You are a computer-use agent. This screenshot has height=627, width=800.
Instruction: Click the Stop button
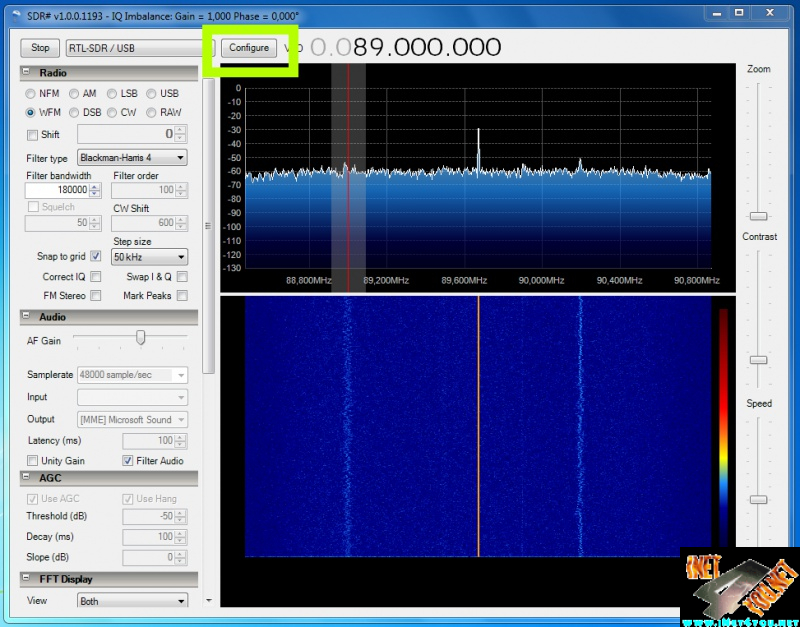point(40,48)
